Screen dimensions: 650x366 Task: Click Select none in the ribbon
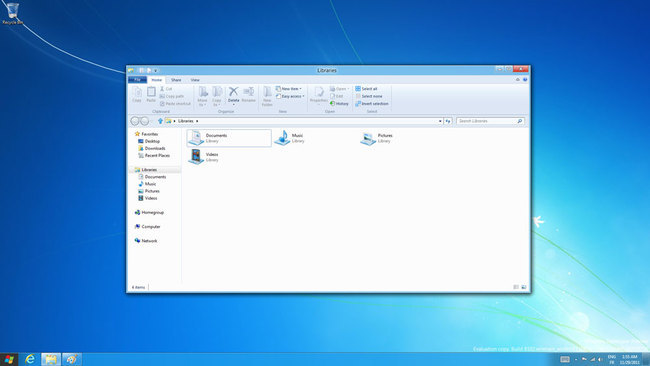369,96
